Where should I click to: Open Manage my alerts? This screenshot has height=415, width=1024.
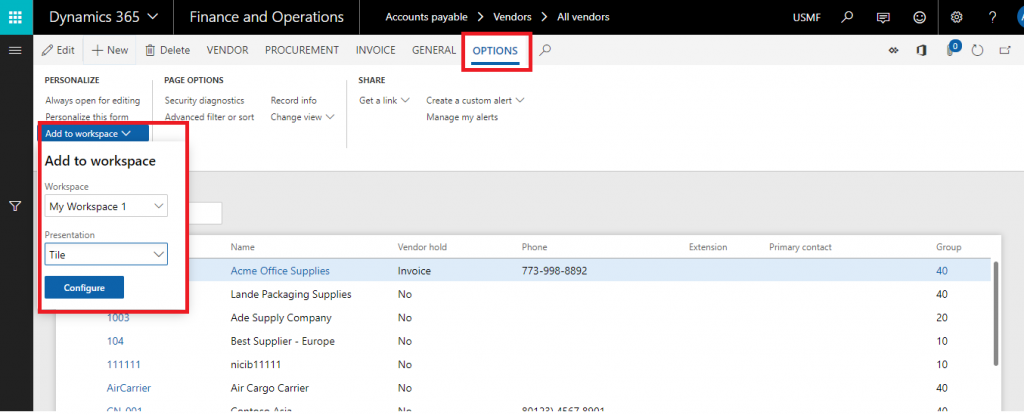[x=462, y=117]
